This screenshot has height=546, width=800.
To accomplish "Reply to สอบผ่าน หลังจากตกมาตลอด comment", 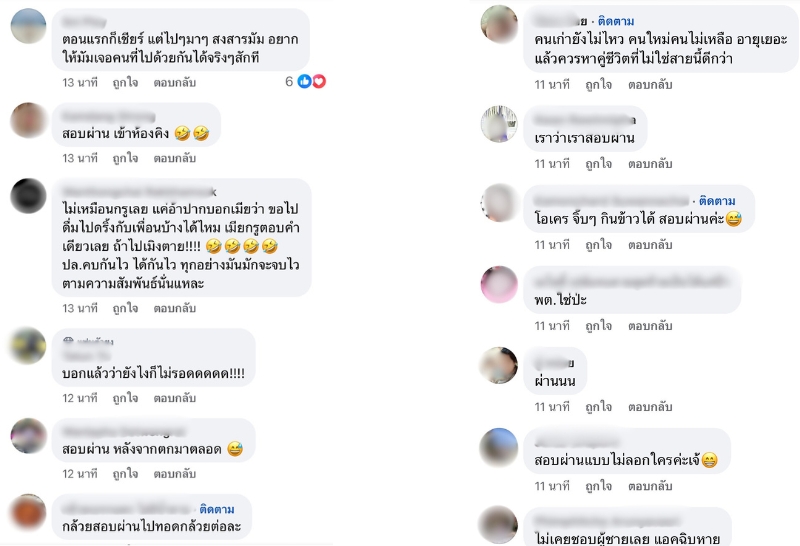I will (x=174, y=474).
